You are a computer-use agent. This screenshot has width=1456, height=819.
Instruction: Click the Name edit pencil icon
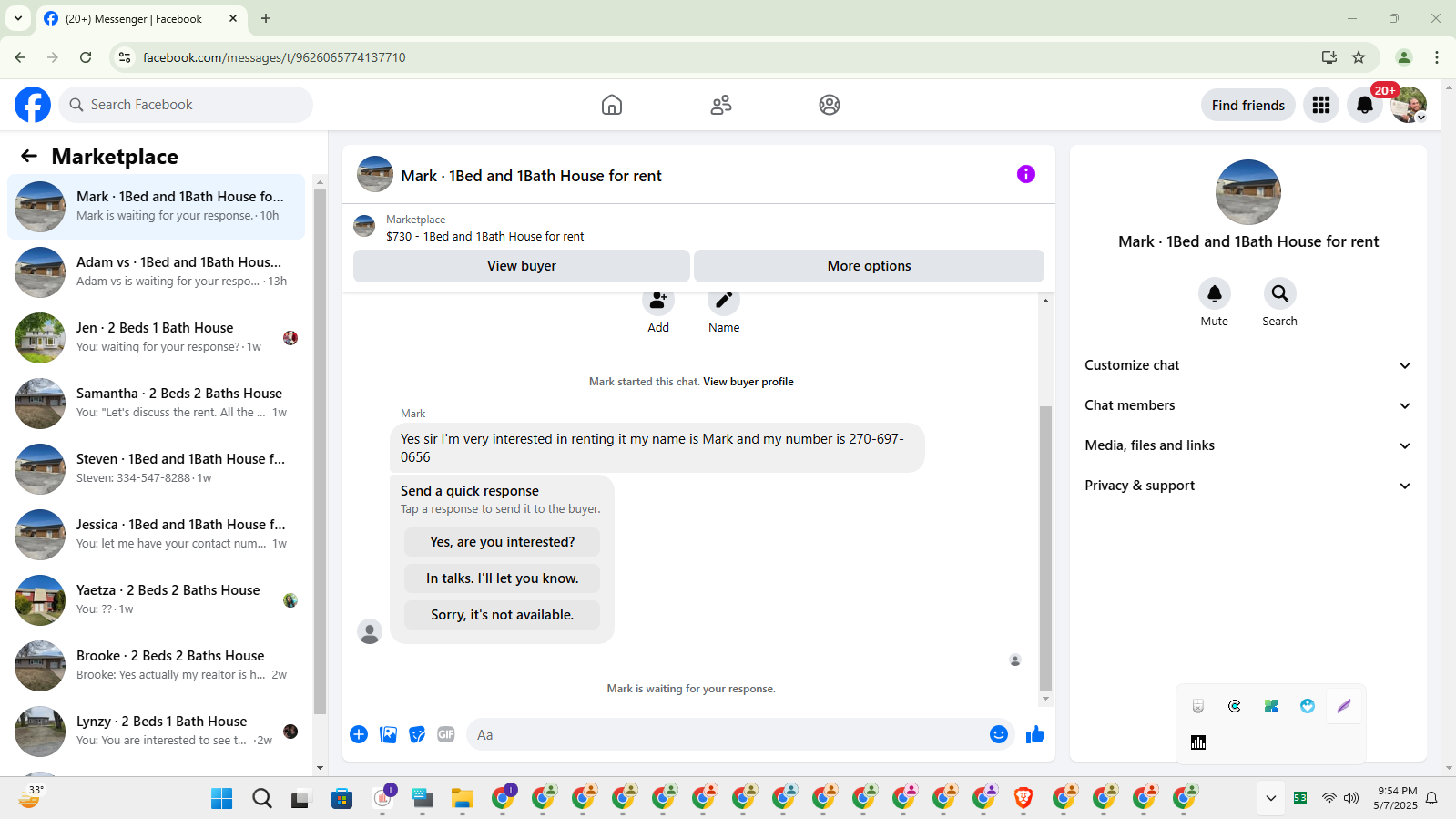724,301
